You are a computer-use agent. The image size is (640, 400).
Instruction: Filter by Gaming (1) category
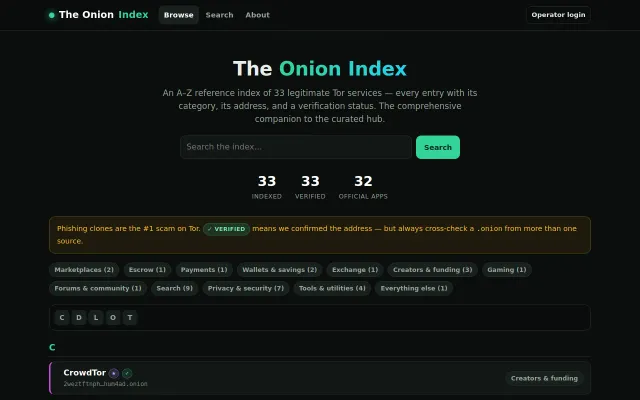pos(507,270)
